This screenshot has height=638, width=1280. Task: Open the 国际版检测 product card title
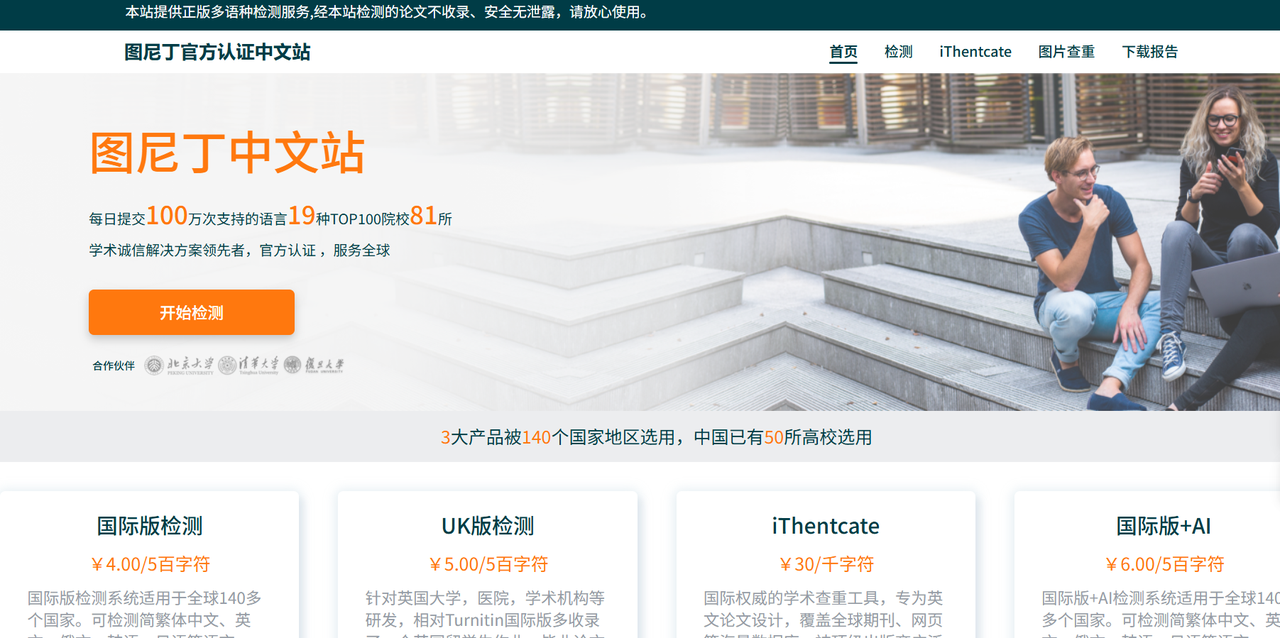(150, 526)
